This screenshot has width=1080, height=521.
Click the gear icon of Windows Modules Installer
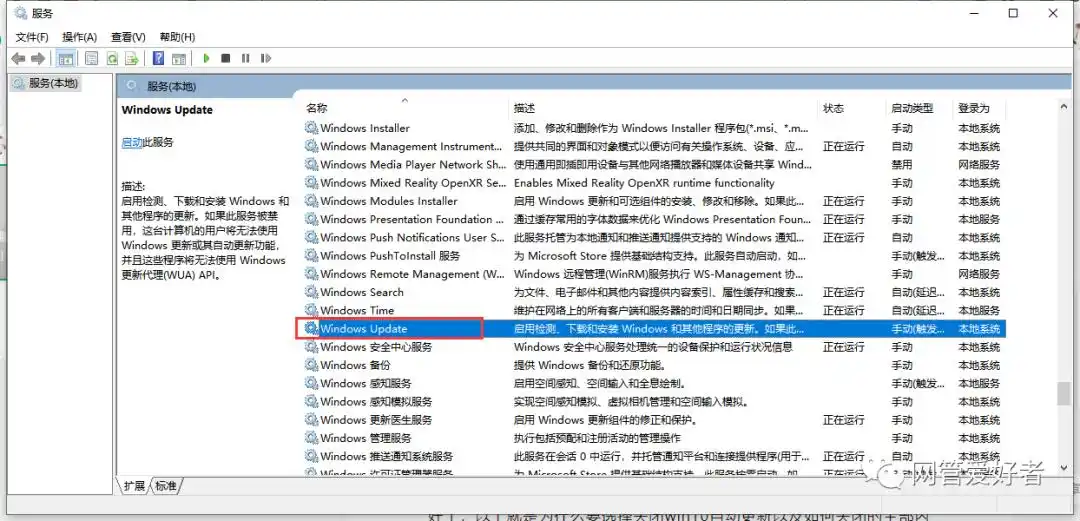(x=311, y=201)
